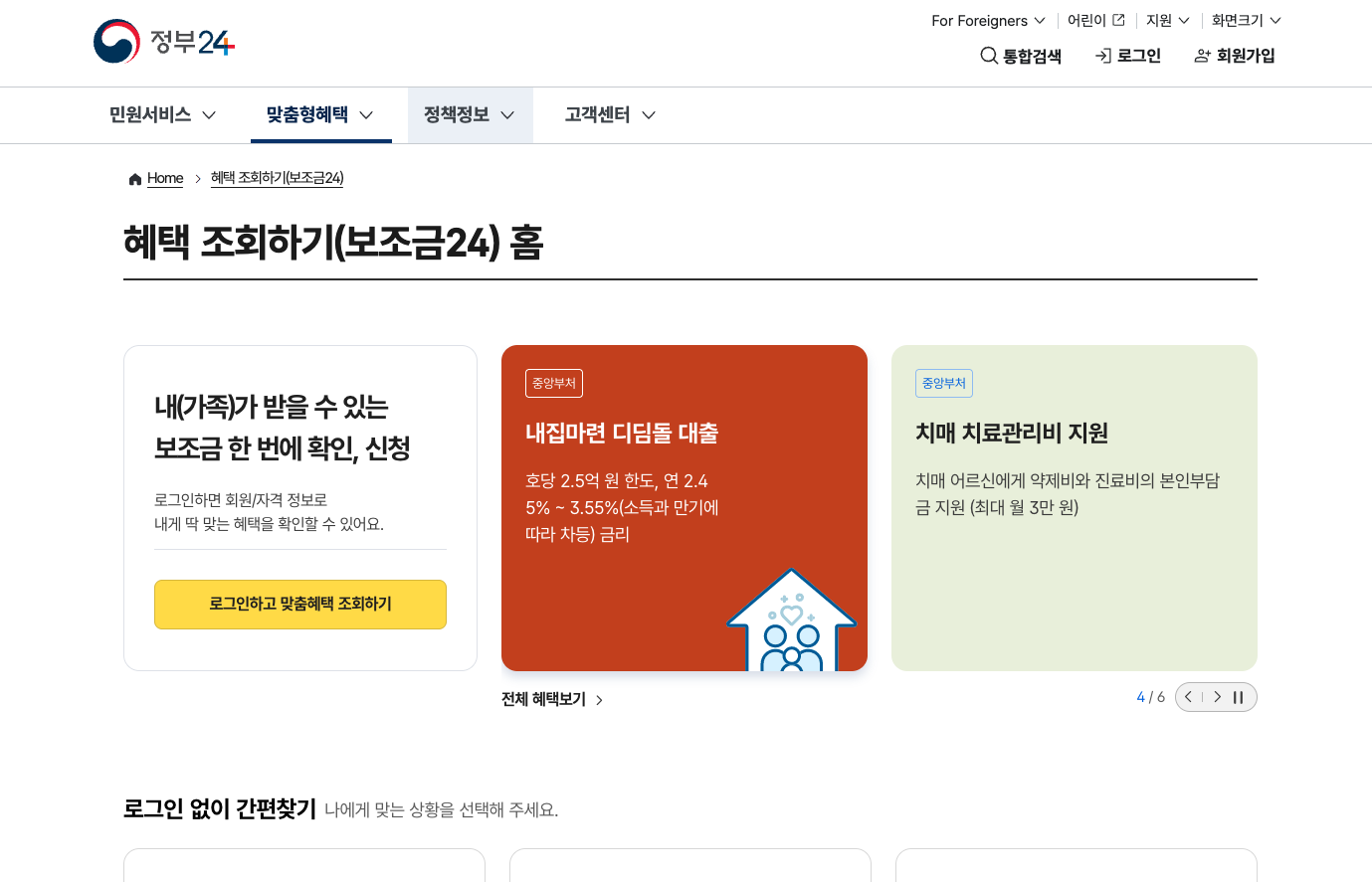Open 통합검색 magnifier search icon
This screenshot has height=882, width=1372.
[989, 56]
